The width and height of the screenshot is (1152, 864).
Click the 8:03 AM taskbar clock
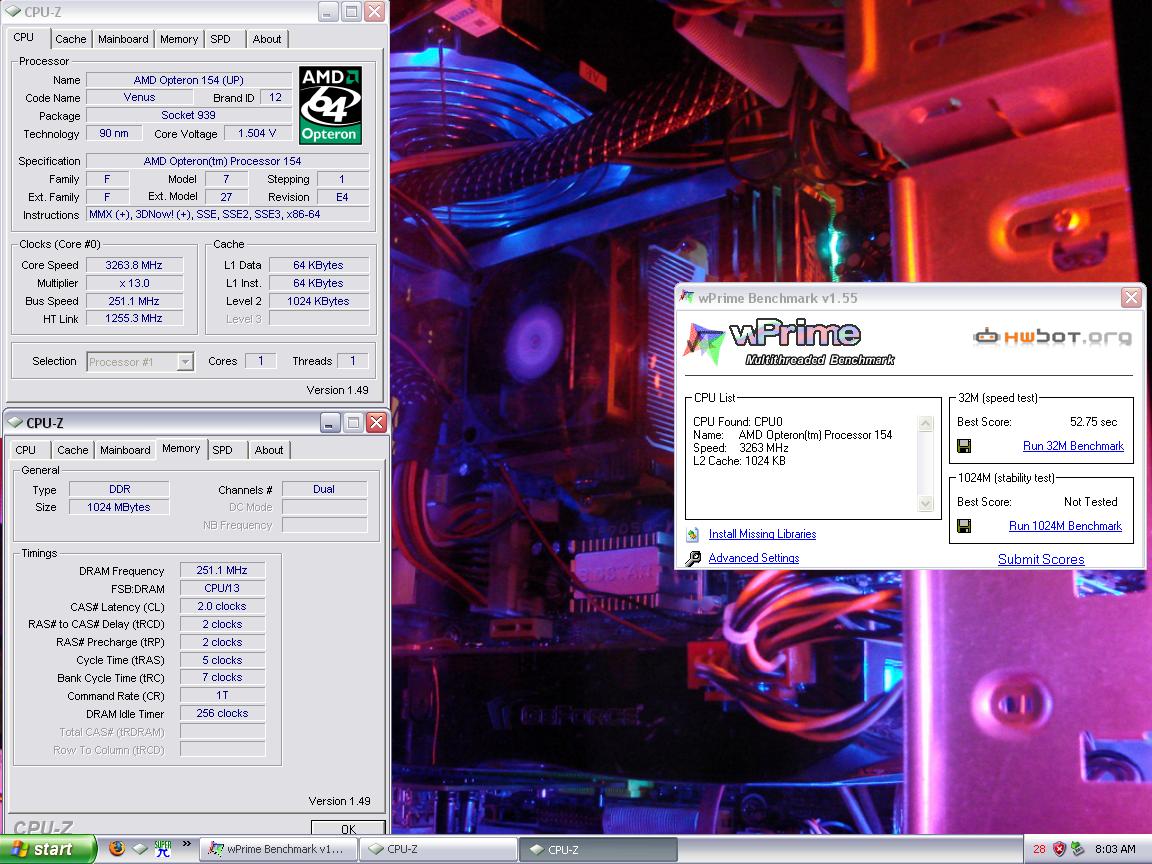tap(1115, 849)
